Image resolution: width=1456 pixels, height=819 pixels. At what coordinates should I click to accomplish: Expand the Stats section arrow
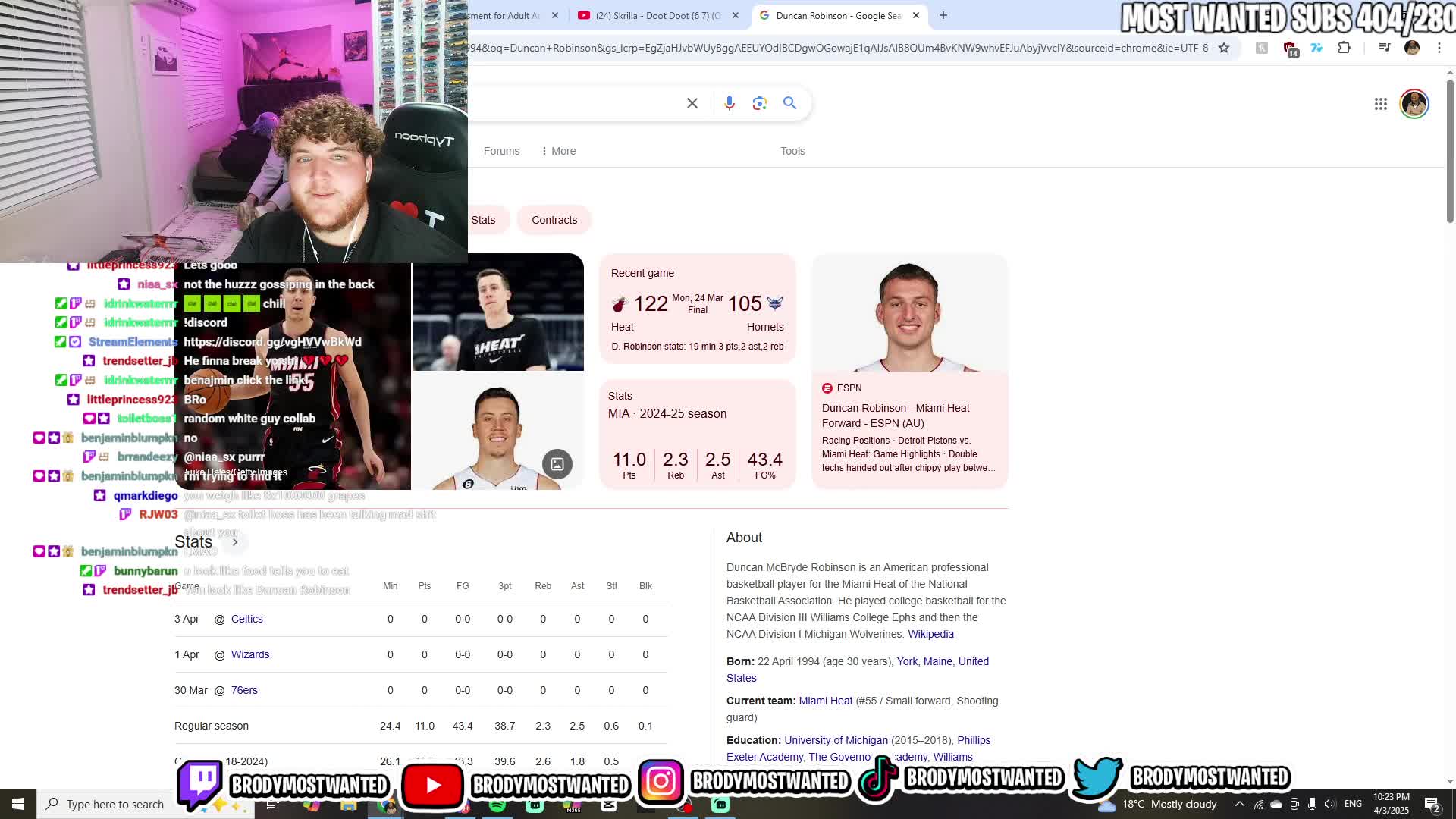click(x=235, y=542)
